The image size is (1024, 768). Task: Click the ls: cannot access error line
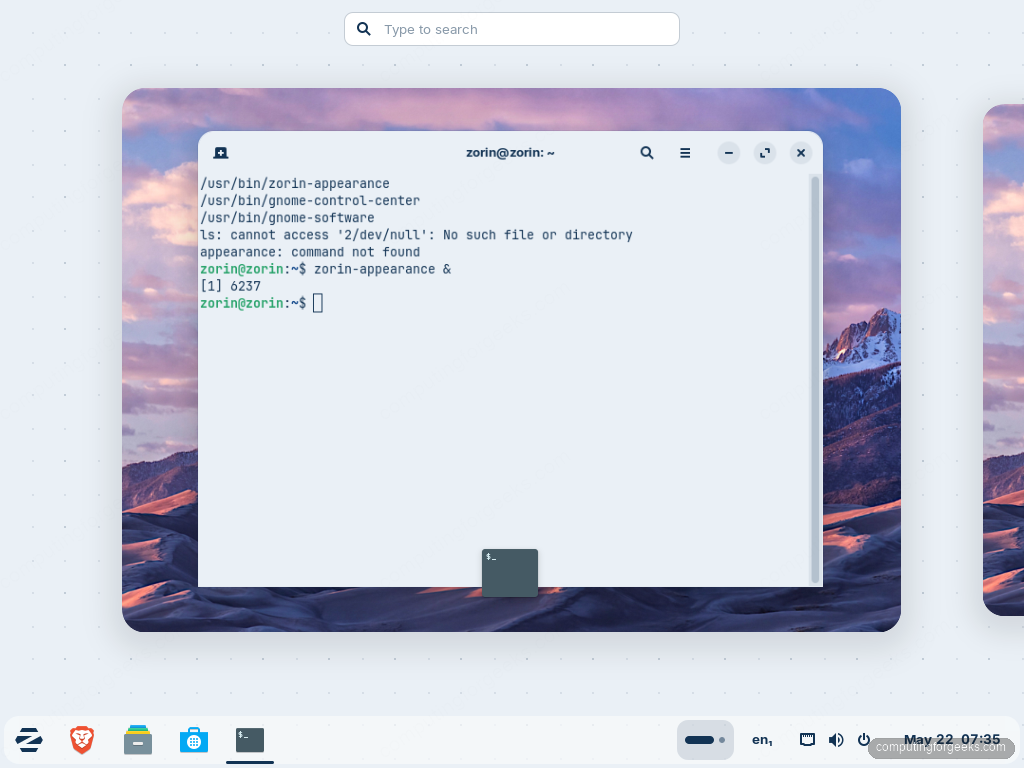[x=416, y=235]
